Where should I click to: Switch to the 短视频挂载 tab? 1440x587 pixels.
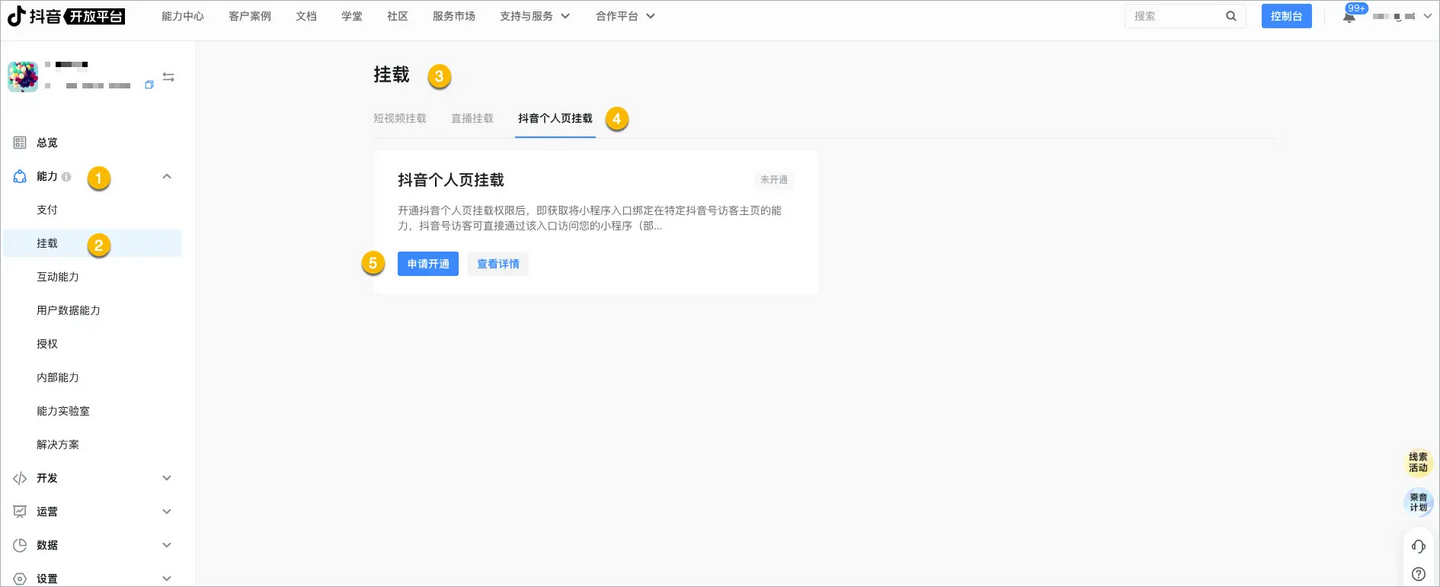[x=400, y=118]
